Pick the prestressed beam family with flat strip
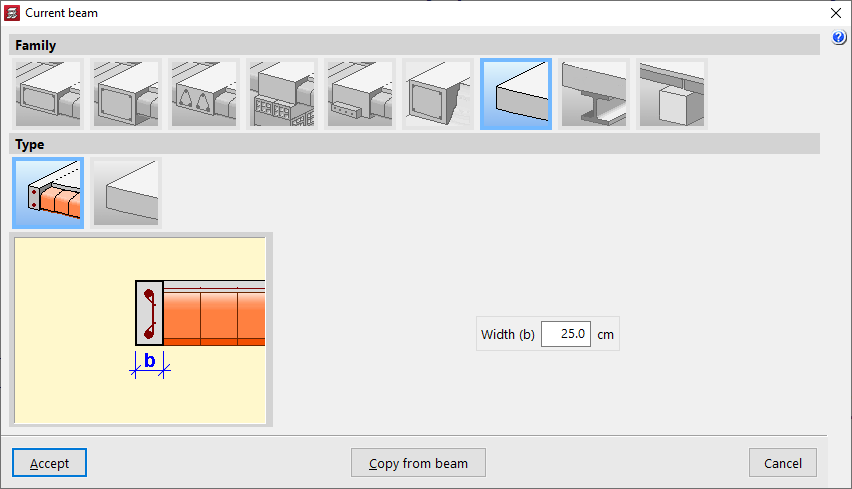 pyautogui.click(x=359, y=94)
